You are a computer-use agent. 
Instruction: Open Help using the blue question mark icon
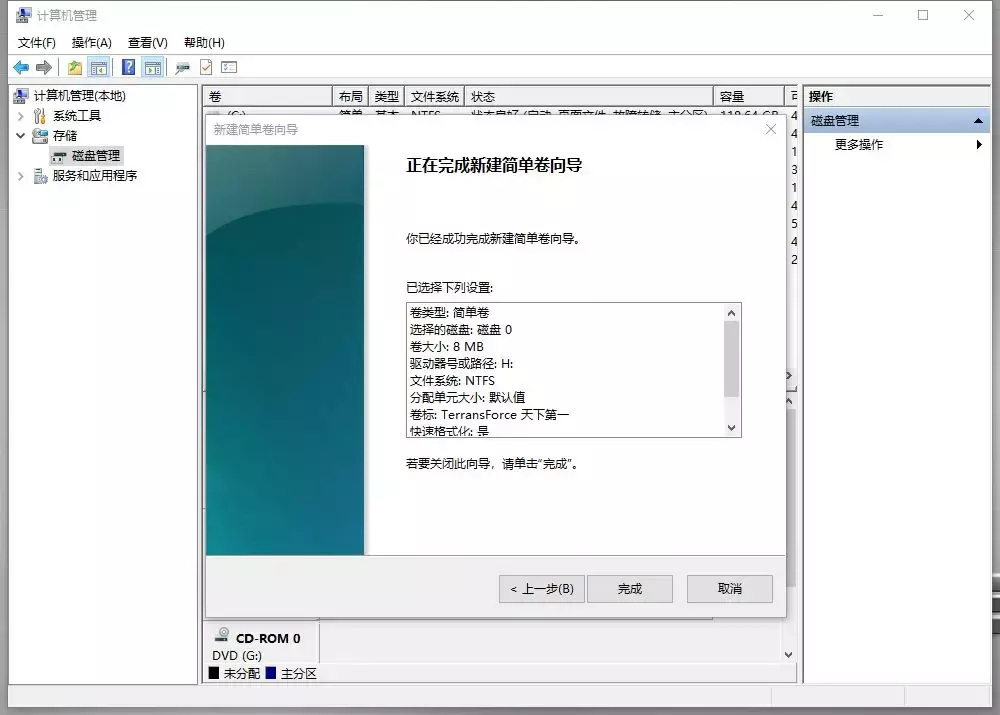(x=128, y=67)
